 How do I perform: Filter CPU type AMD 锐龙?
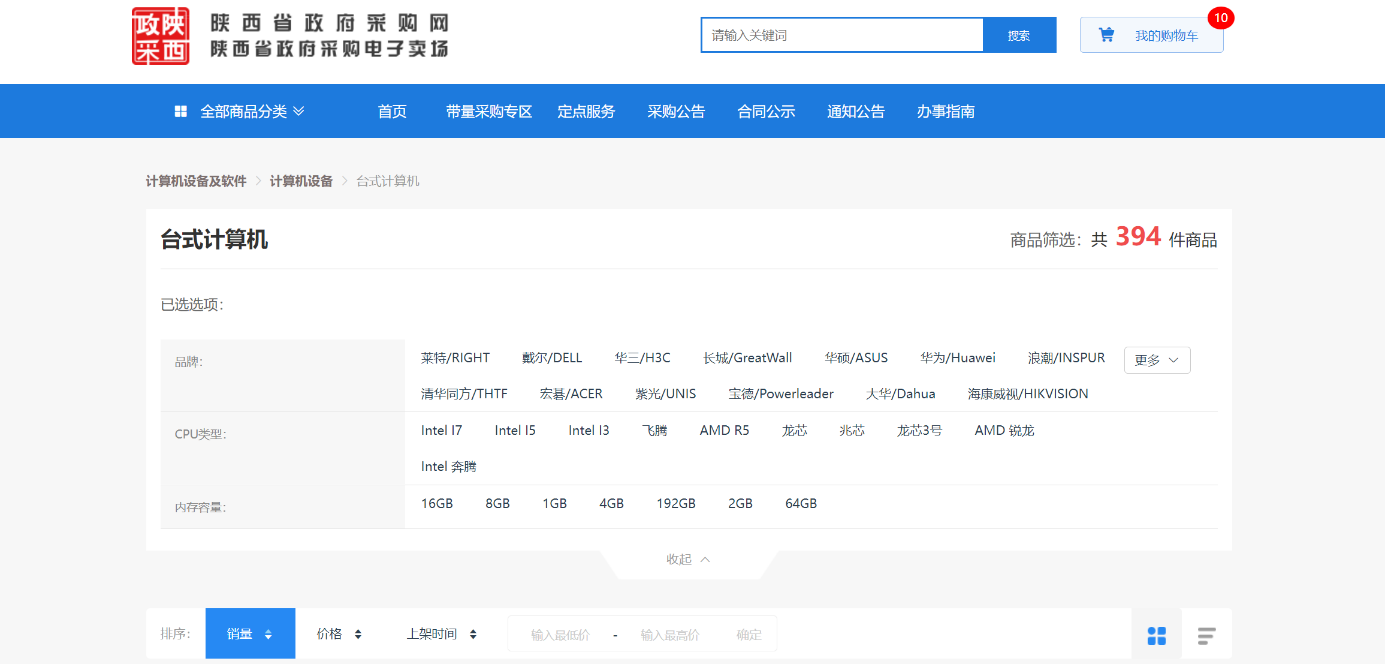tap(1004, 431)
